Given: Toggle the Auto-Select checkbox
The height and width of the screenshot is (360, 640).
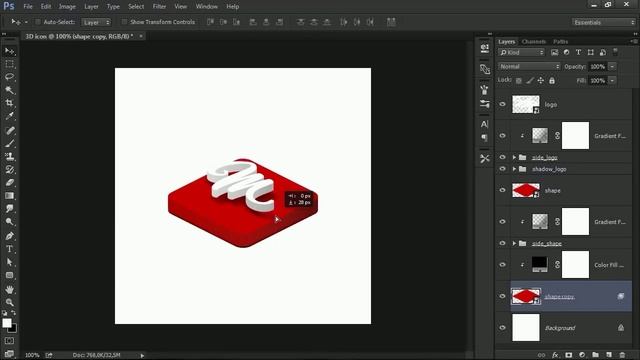Looking at the screenshot, I should (x=38, y=22).
